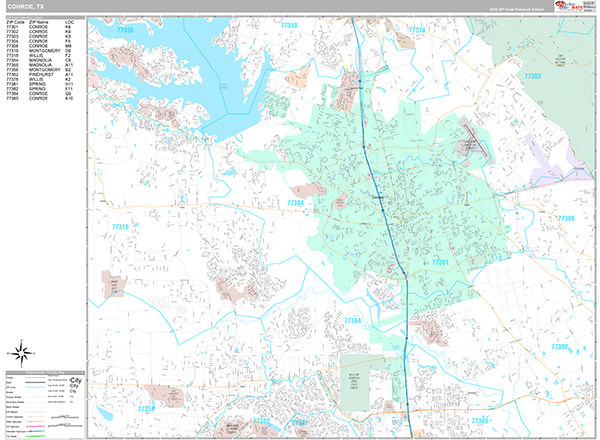Open the 77316 MONTGOMERY index row
The width and height of the screenshot is (600, 440).
[42, 50]
